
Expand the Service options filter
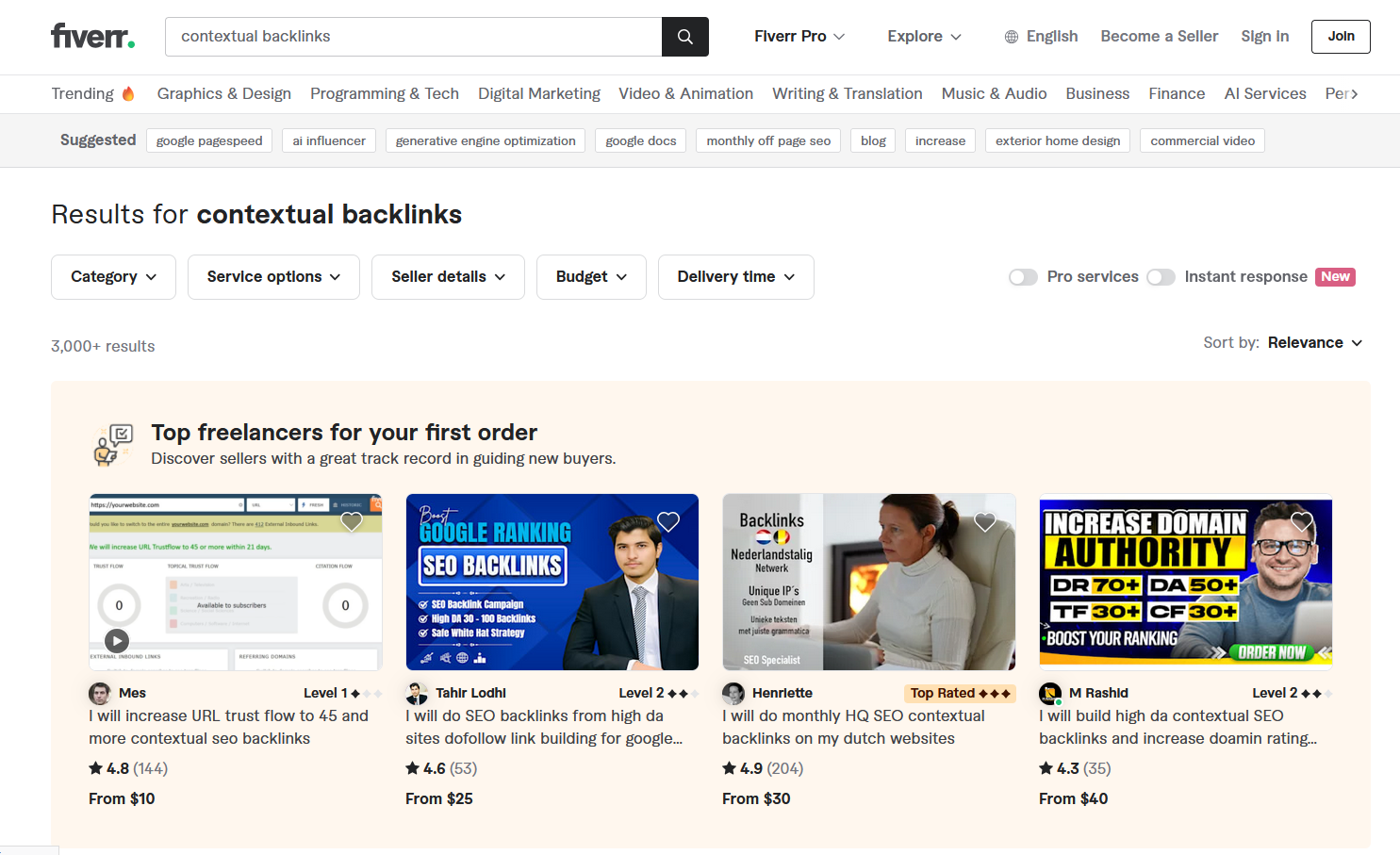[x=273, y=277]
